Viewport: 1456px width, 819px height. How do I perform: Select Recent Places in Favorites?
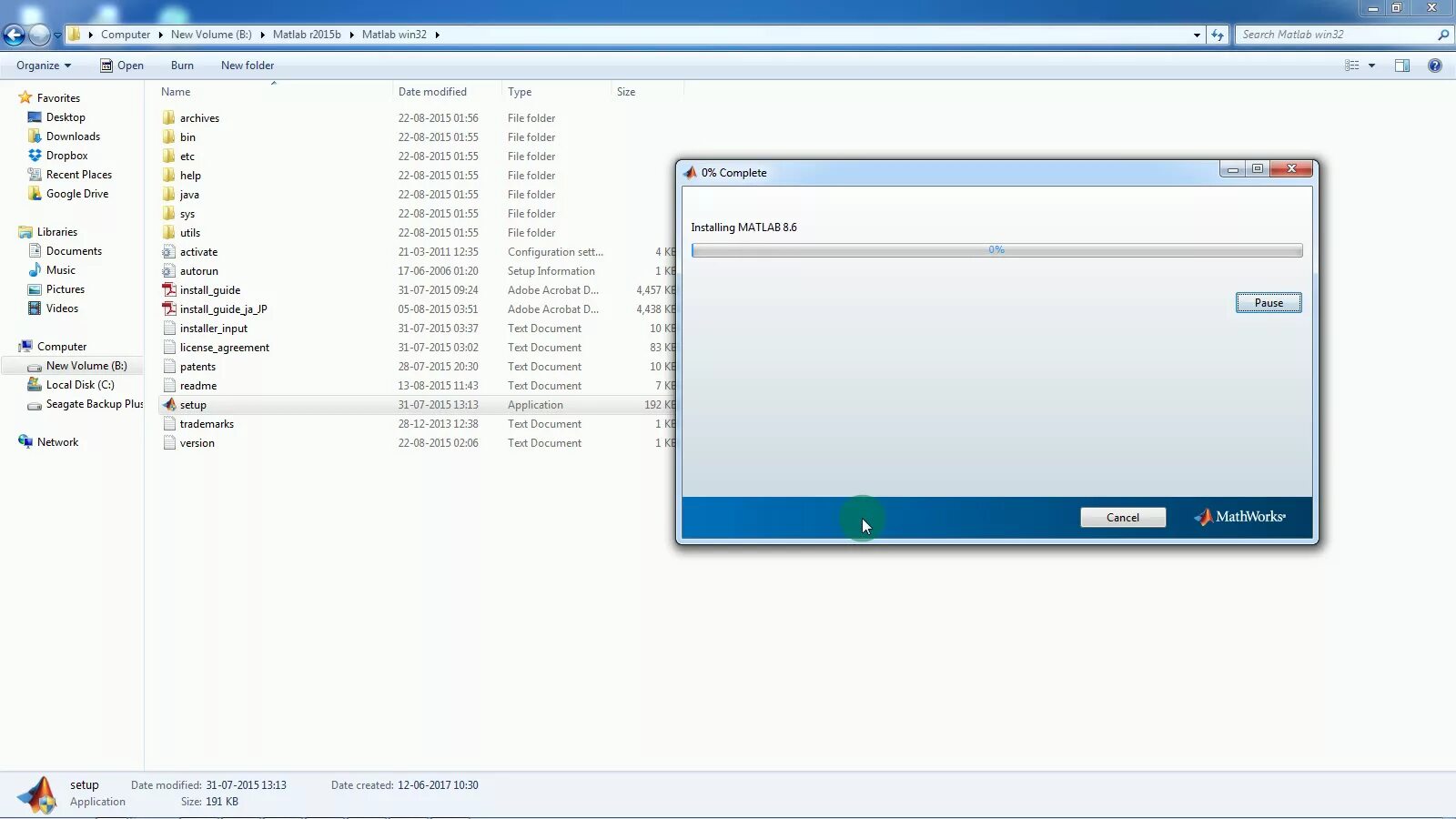tap(79, 175)
